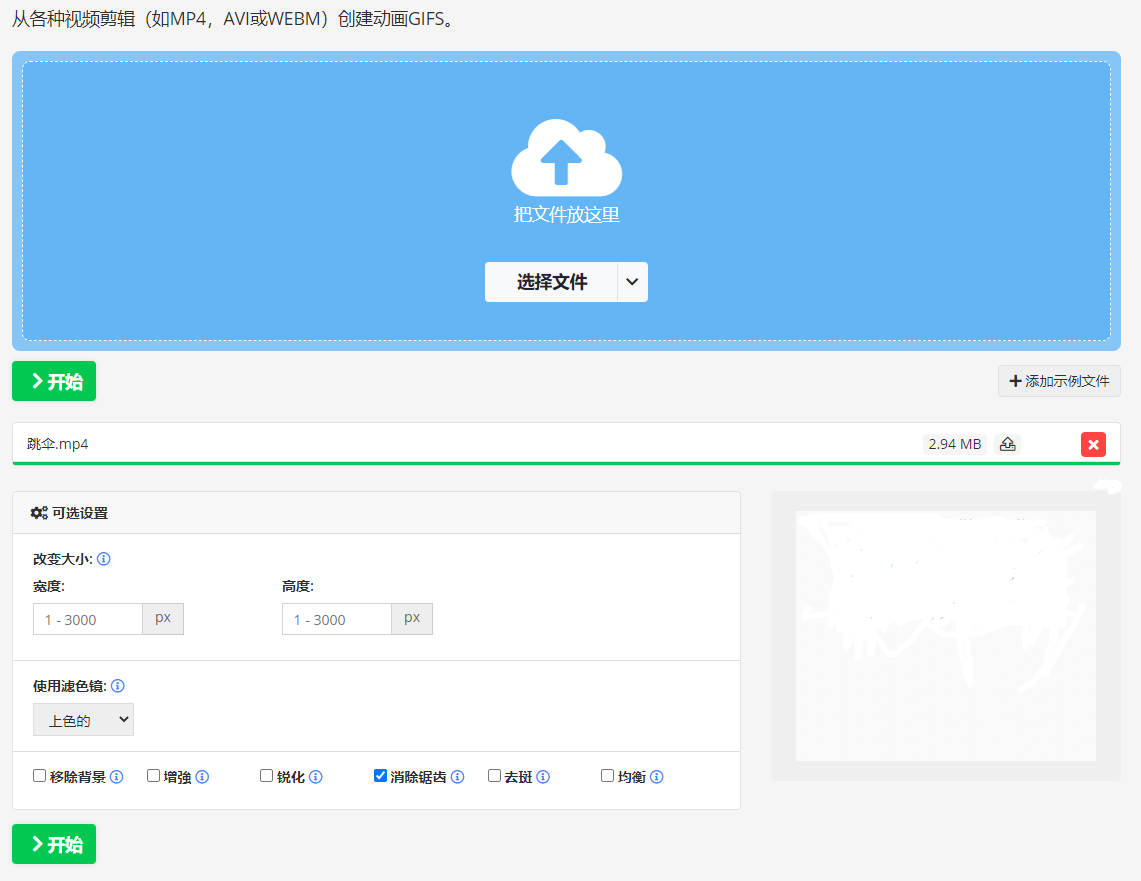This screenshot has height=881, width=1141.
Task: Click info icon beside 改变大小
Action: pos(104,559)
